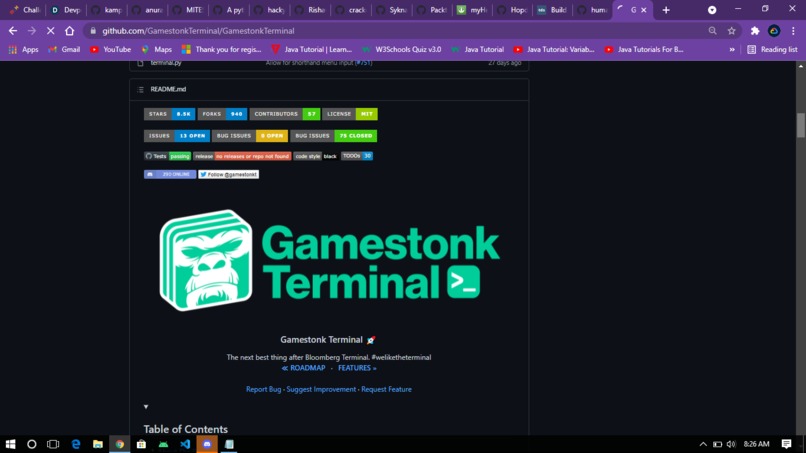Open the Report Bug link
This screenshot has width=806, height=453.
coord(263,389)
